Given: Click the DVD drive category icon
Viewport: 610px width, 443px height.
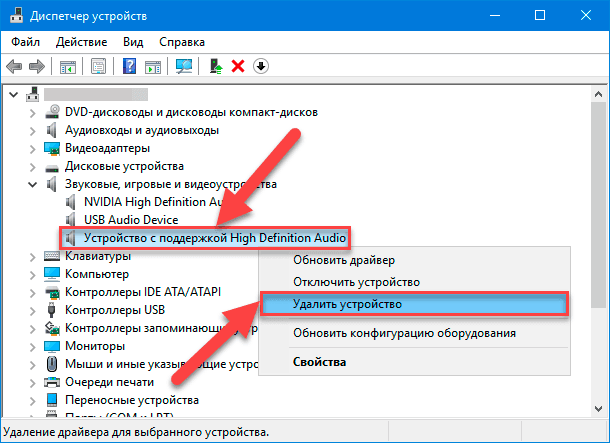Looking at the screenshot, I should [52, 112].
